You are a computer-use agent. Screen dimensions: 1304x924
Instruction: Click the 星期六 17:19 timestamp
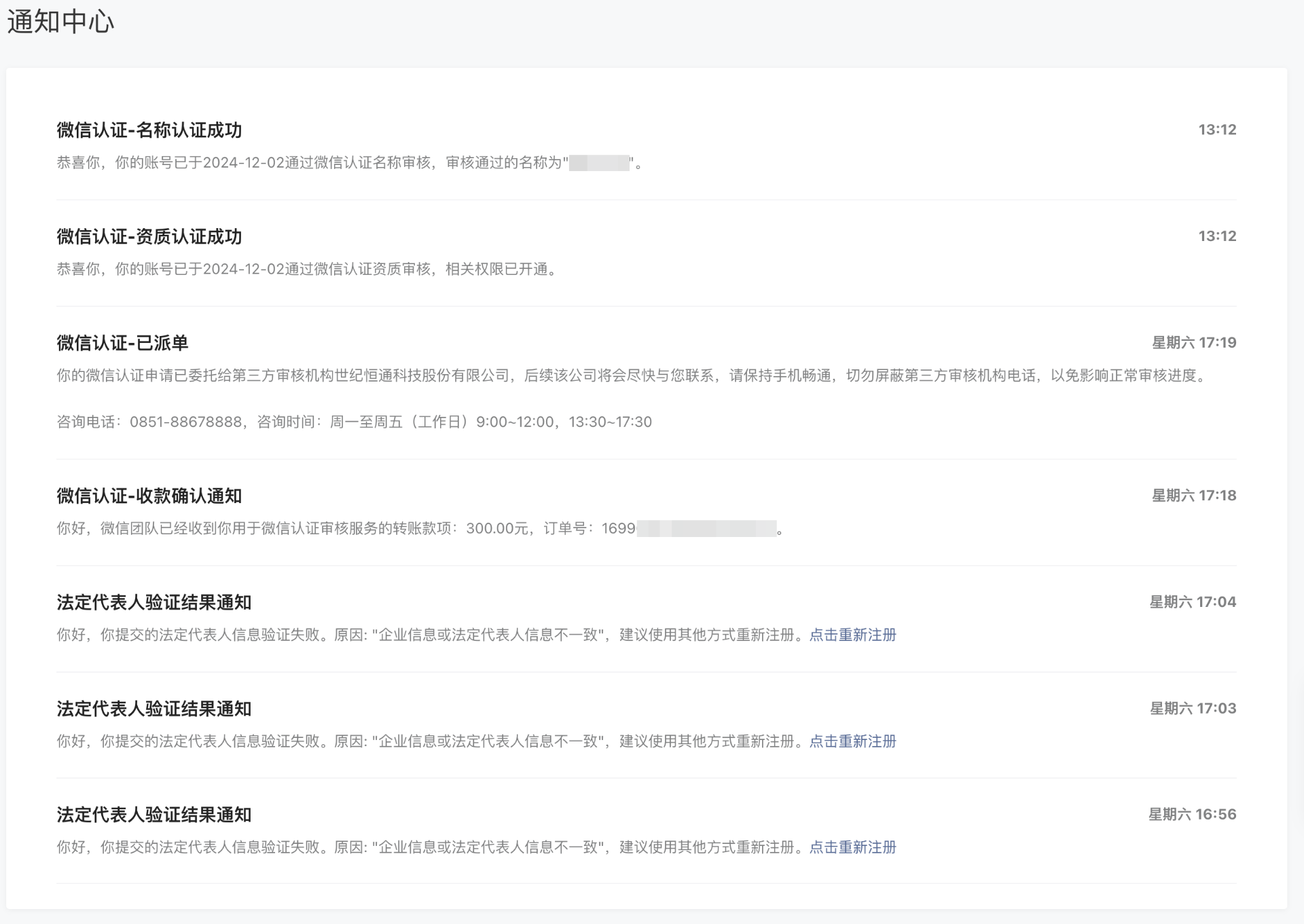pyautogui.click(x=1194, y=343)
